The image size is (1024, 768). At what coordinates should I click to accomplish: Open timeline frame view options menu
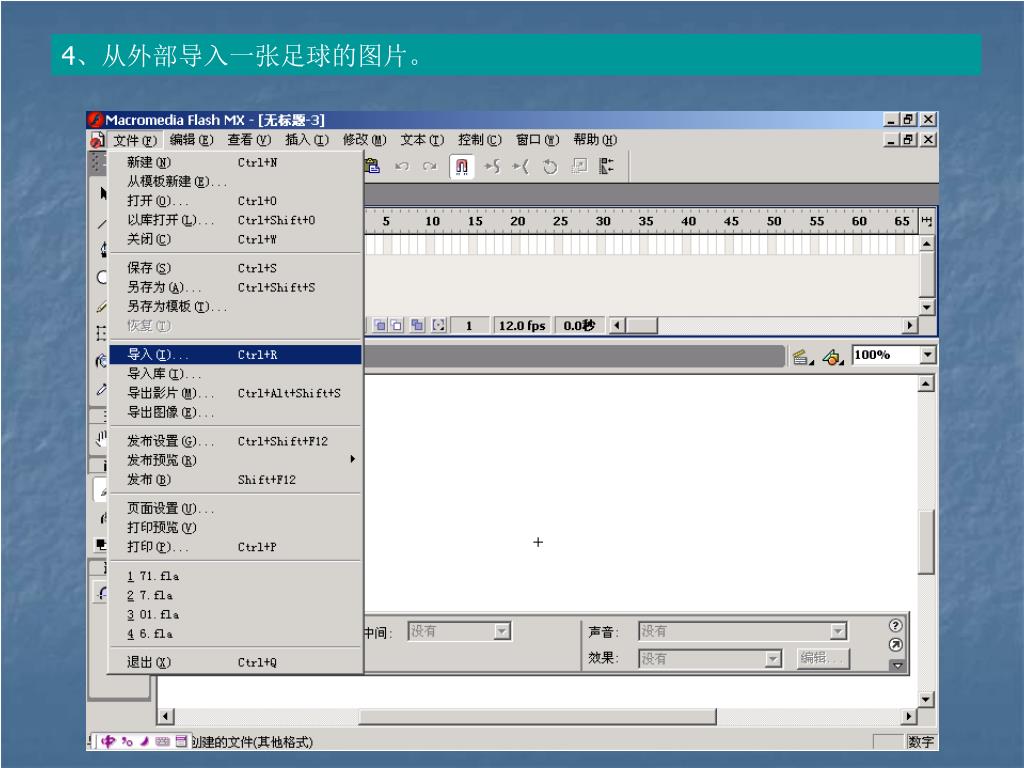coord(926,221)
